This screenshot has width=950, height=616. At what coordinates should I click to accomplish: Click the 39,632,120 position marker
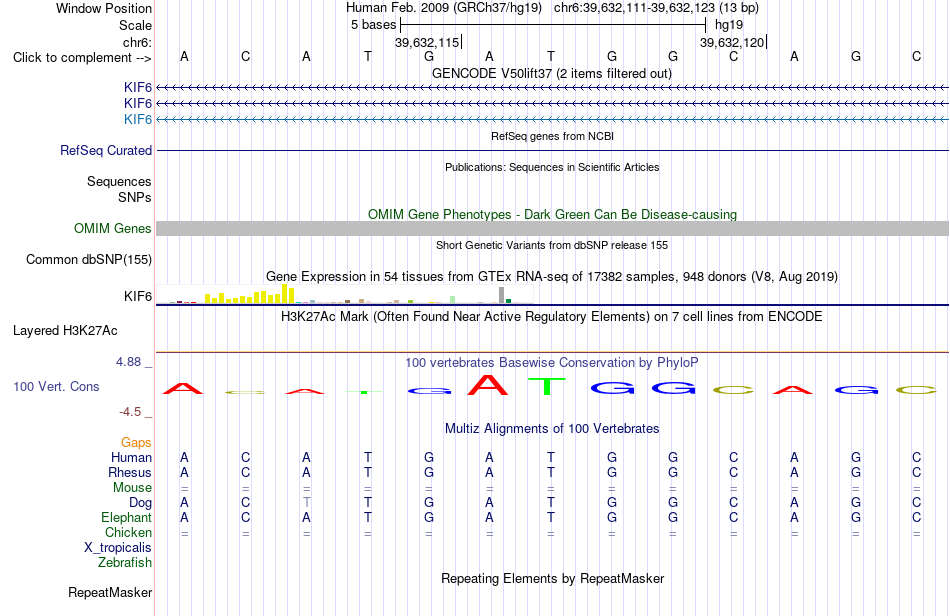click(732, 42)
